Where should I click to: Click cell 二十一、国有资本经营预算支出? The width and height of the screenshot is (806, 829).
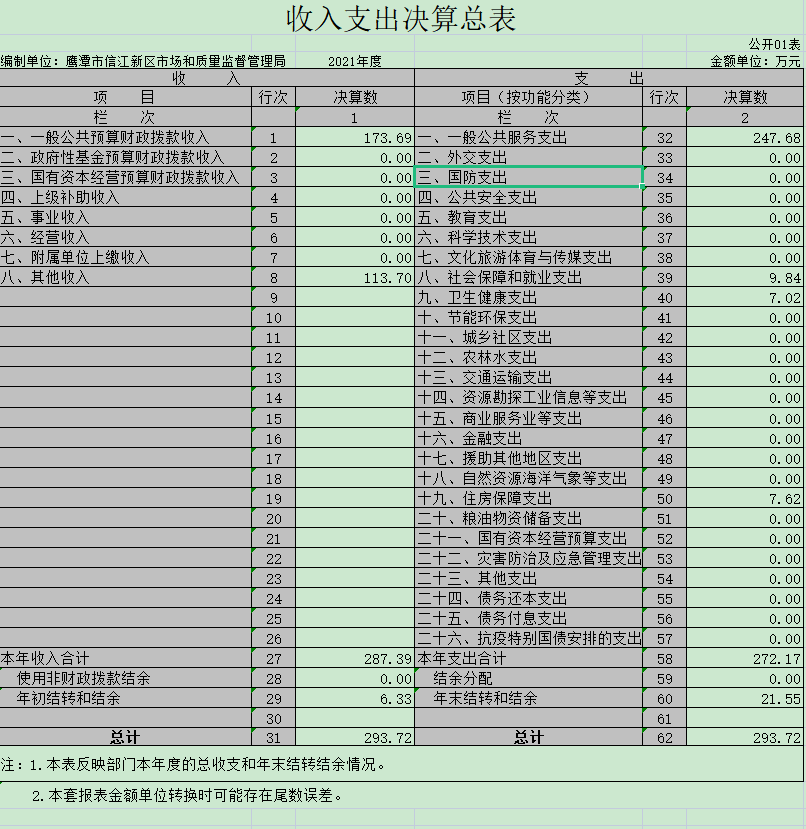click(x=528, y=539)
